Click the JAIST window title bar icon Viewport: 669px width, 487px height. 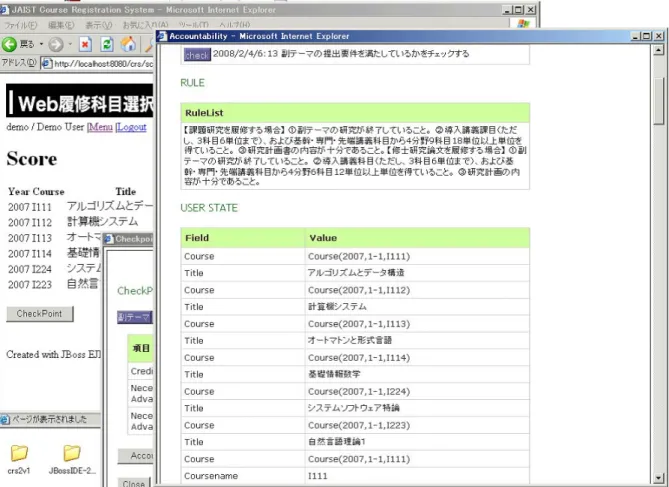click(4, 9)
